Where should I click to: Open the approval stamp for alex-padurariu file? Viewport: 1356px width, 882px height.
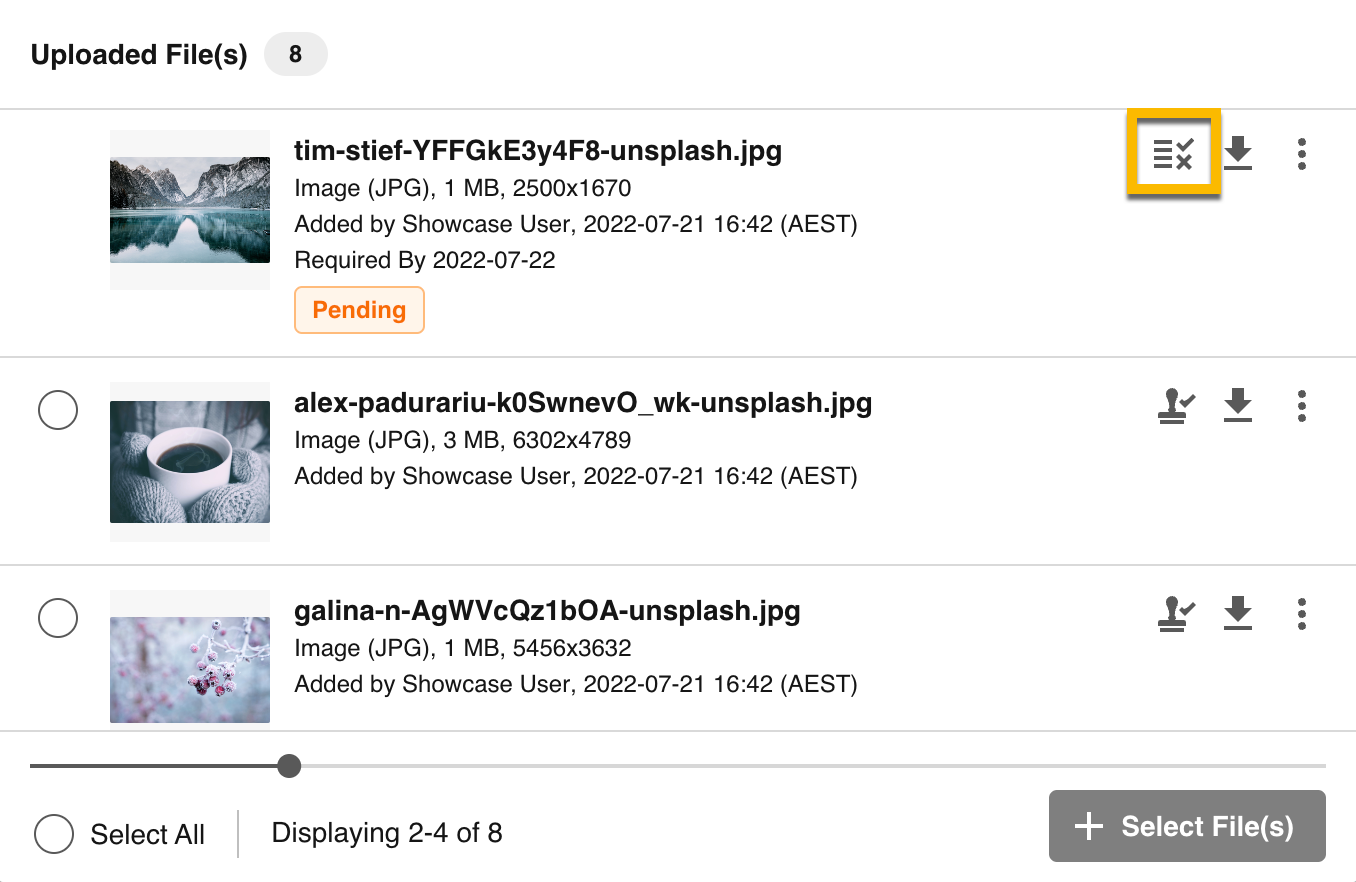click(1175, 405)
